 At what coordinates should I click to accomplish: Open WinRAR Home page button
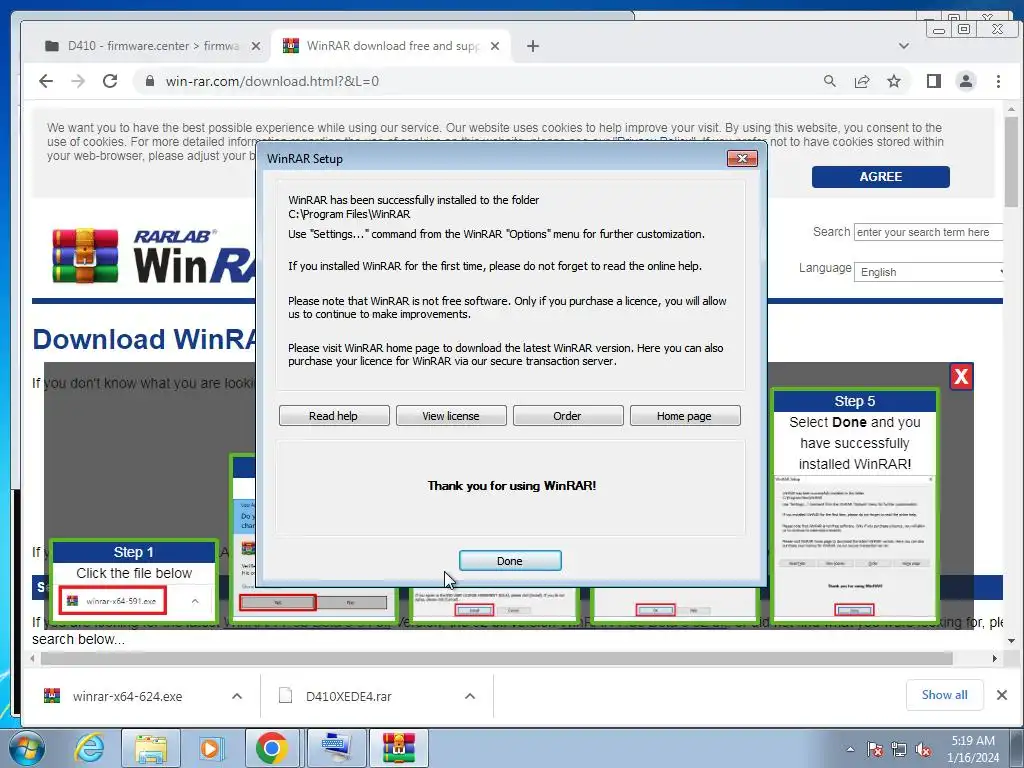coord(684,416)
